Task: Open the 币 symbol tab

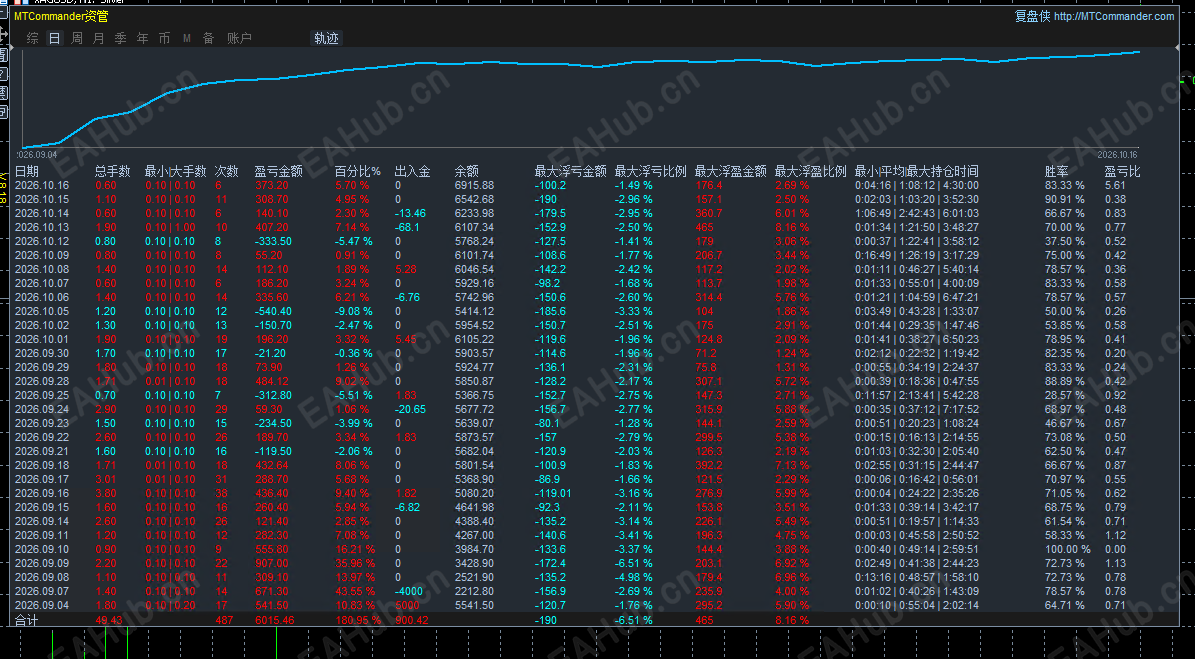Action: (165, 38)
